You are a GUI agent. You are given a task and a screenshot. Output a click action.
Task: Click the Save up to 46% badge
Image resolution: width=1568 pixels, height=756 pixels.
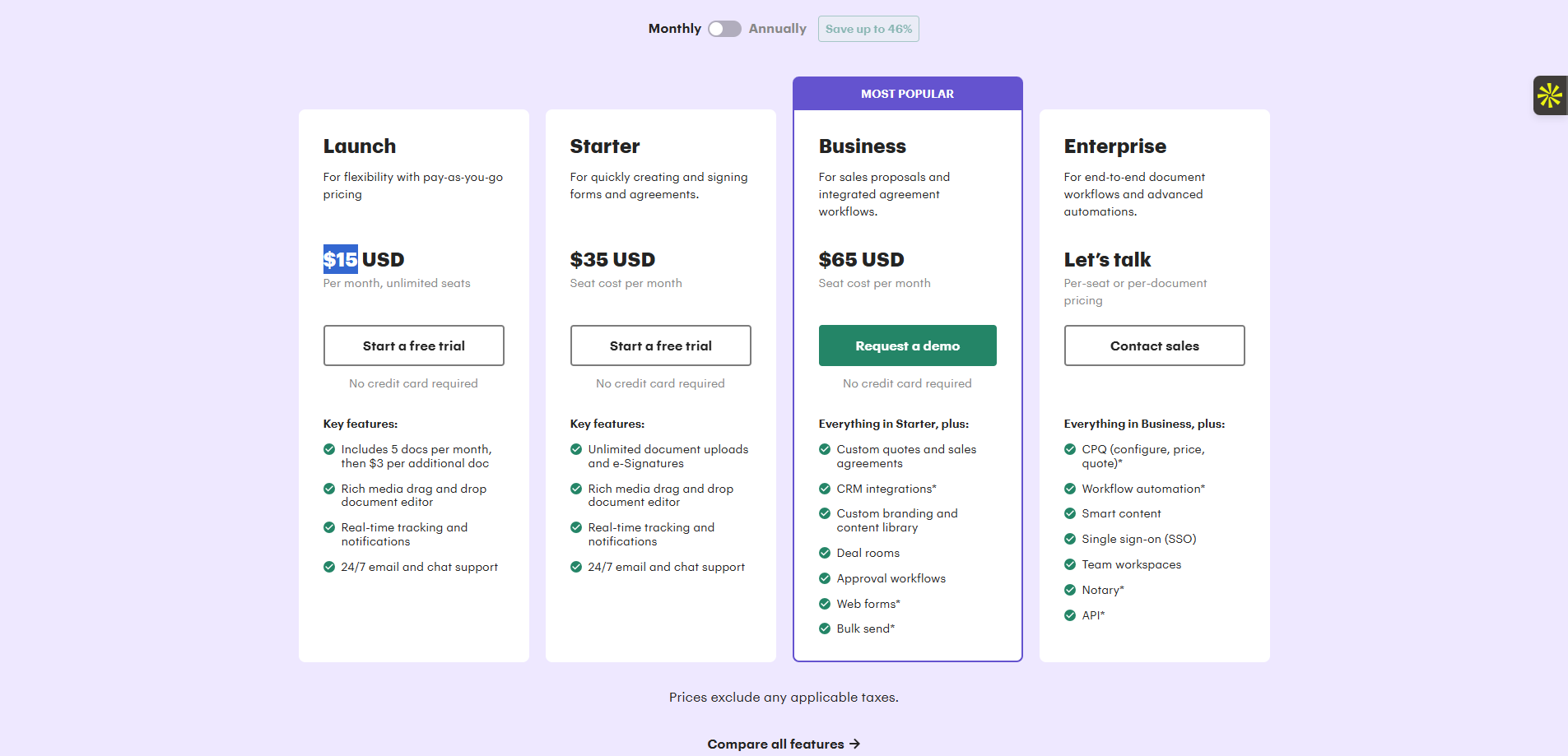(868, 29)
